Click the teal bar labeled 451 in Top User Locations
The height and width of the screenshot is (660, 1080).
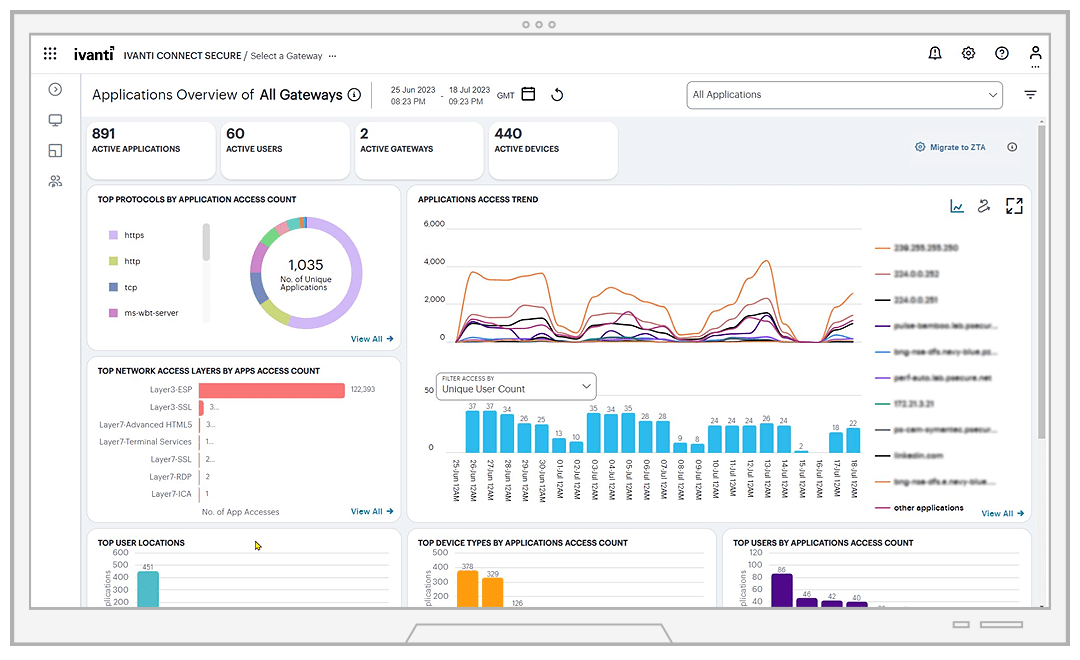click(x=148, y=589)
